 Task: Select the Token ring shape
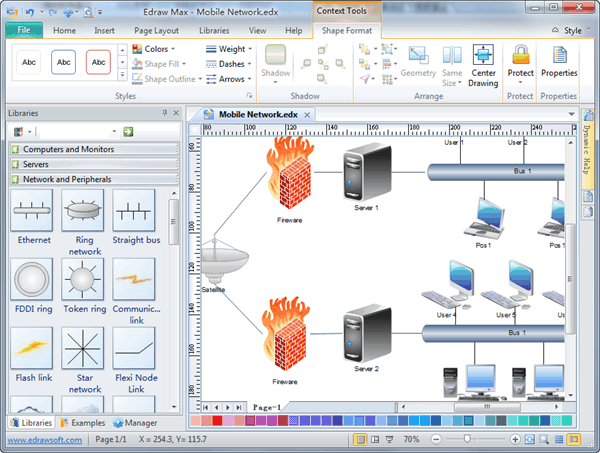click(x=83, y=279)
